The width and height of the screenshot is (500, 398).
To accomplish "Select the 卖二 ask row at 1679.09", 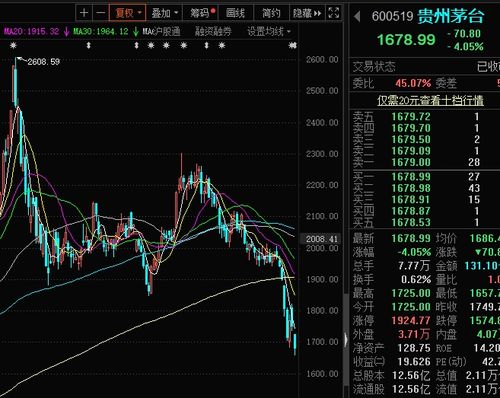I will (424, 151).
